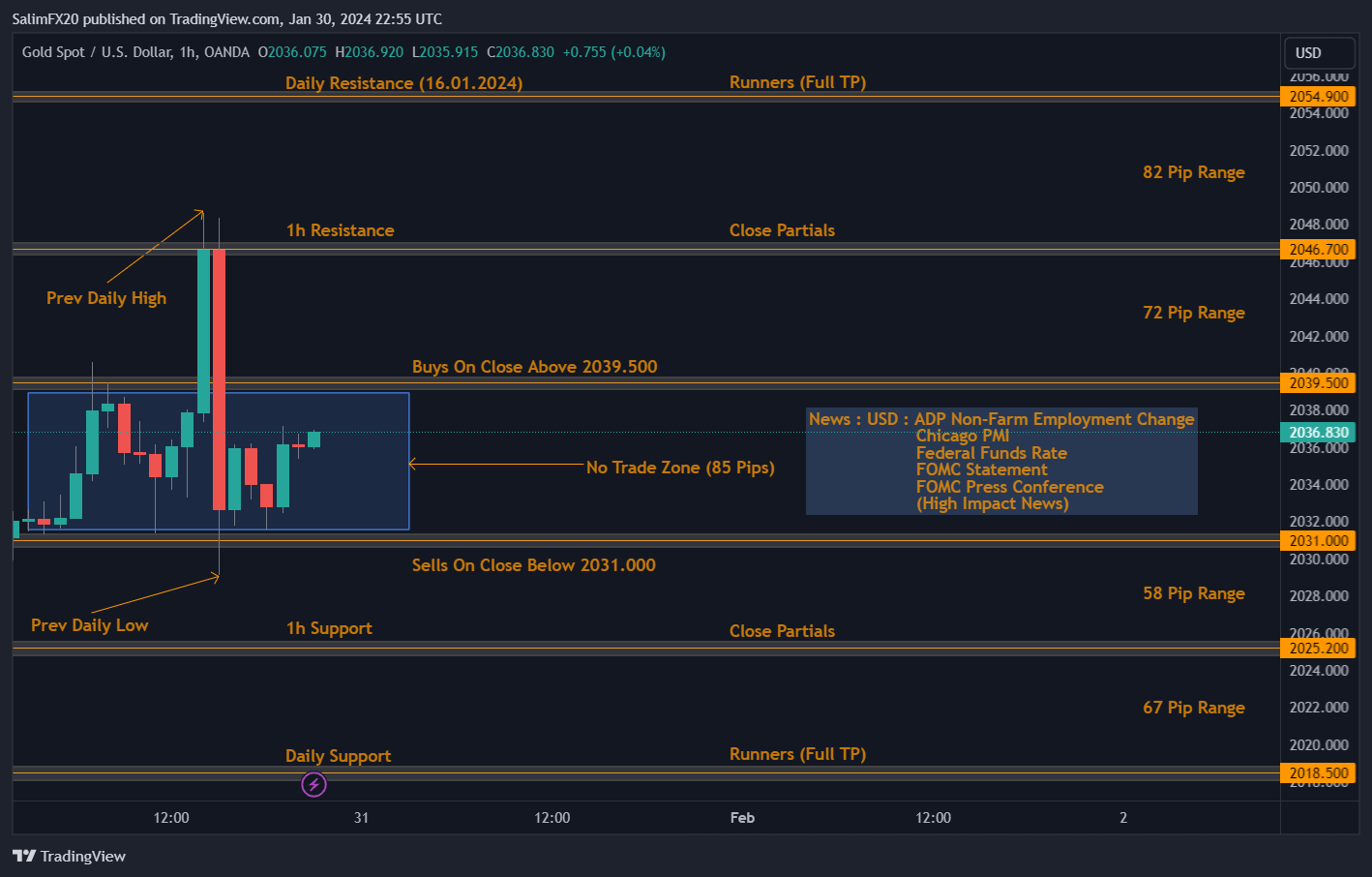This screenshot has width=1372, height=877.
Task: Click the FOMC news info box
Action: [1001, 461]
